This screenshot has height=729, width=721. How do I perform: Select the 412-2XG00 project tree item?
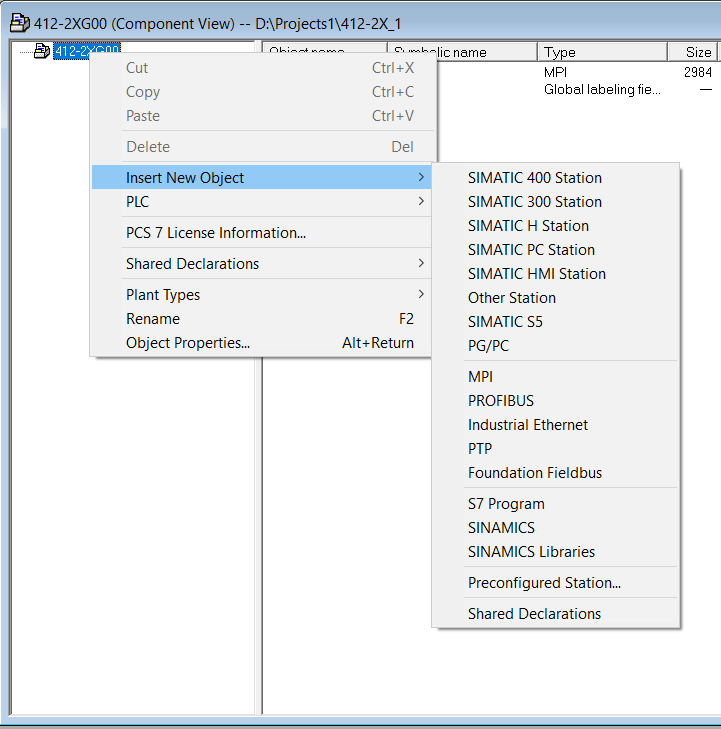87,51
